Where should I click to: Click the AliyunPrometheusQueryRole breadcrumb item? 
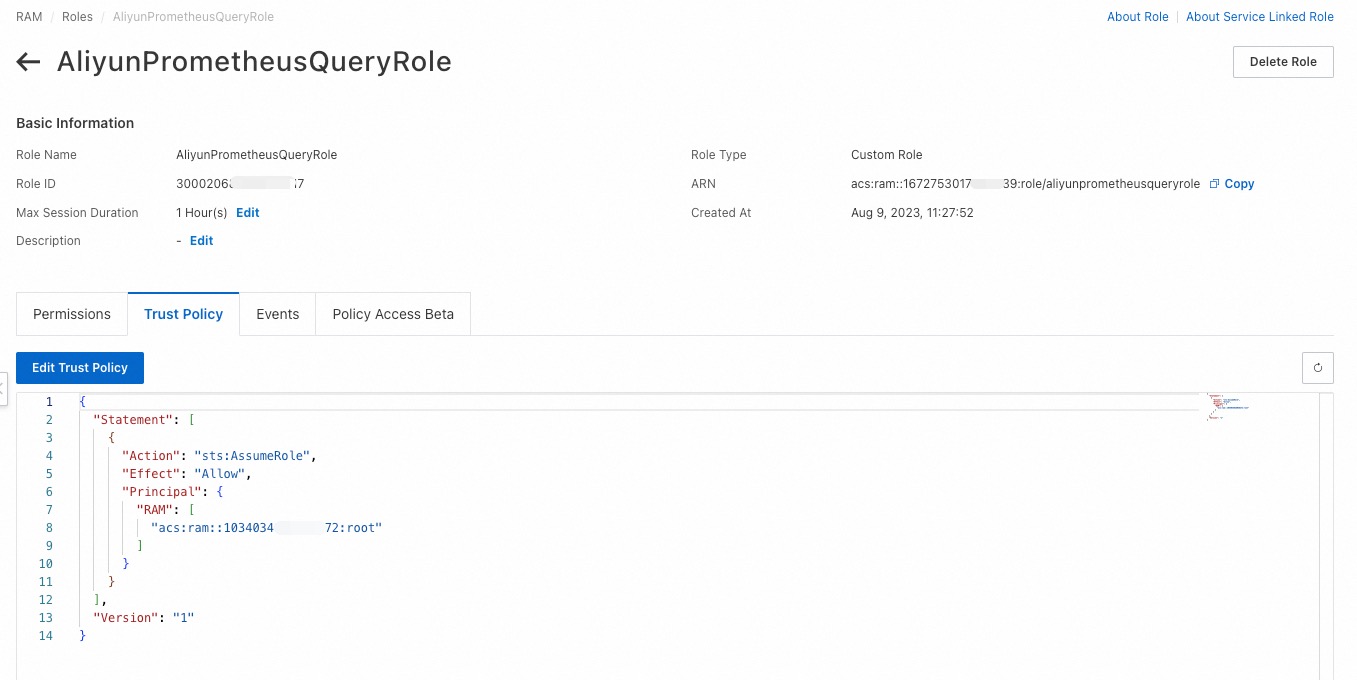point(193,17)
